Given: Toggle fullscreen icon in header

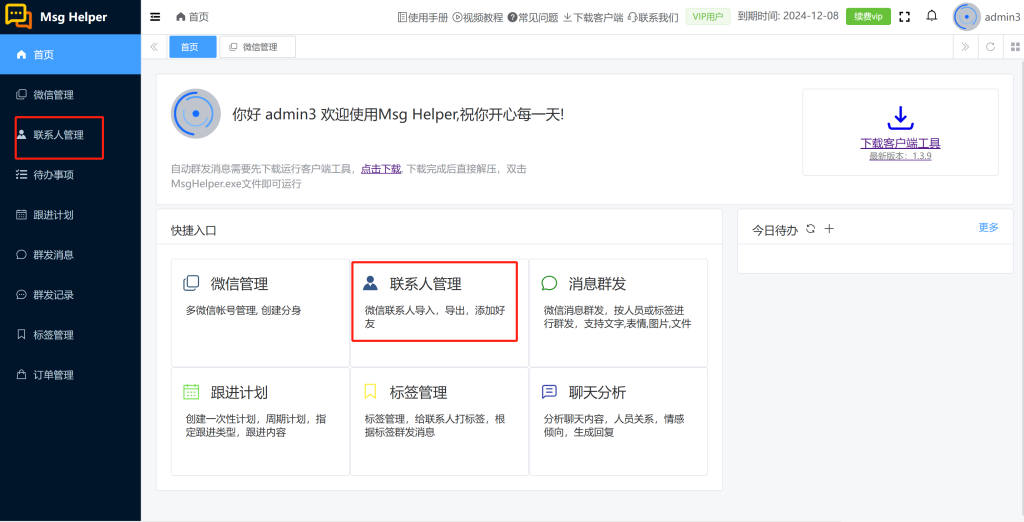Looking at the screenshot, I should click(904, 17).
